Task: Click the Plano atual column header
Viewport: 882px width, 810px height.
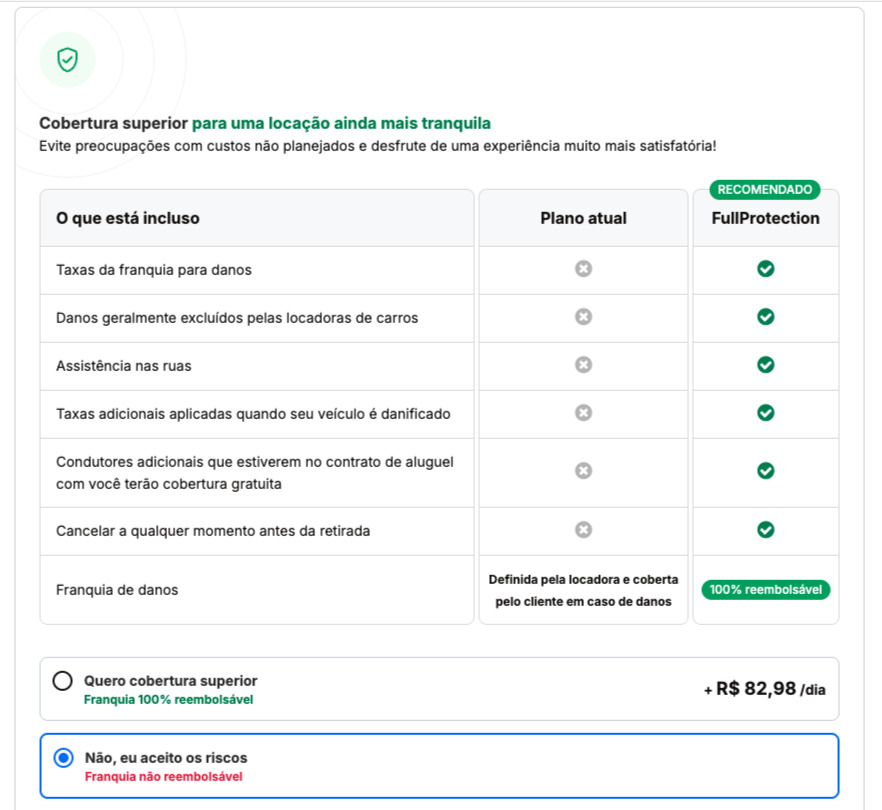Action: pos(584,218)
